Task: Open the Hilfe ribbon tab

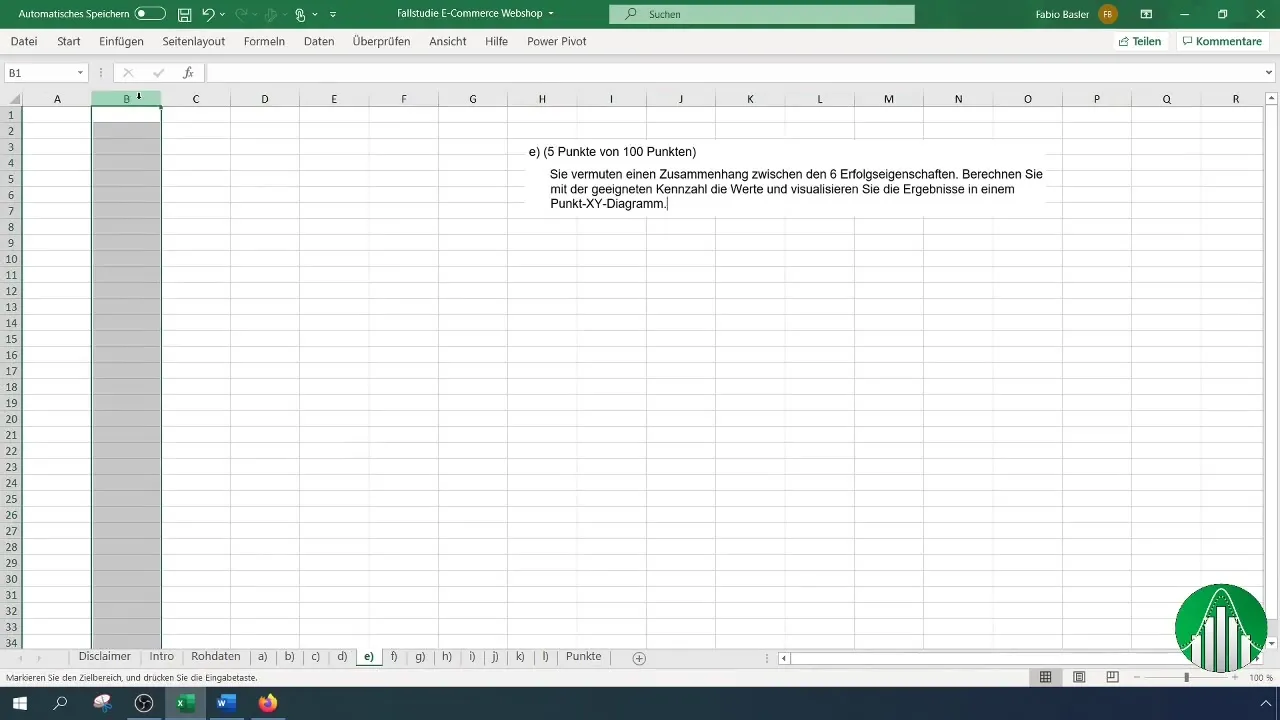Action: 496,41
